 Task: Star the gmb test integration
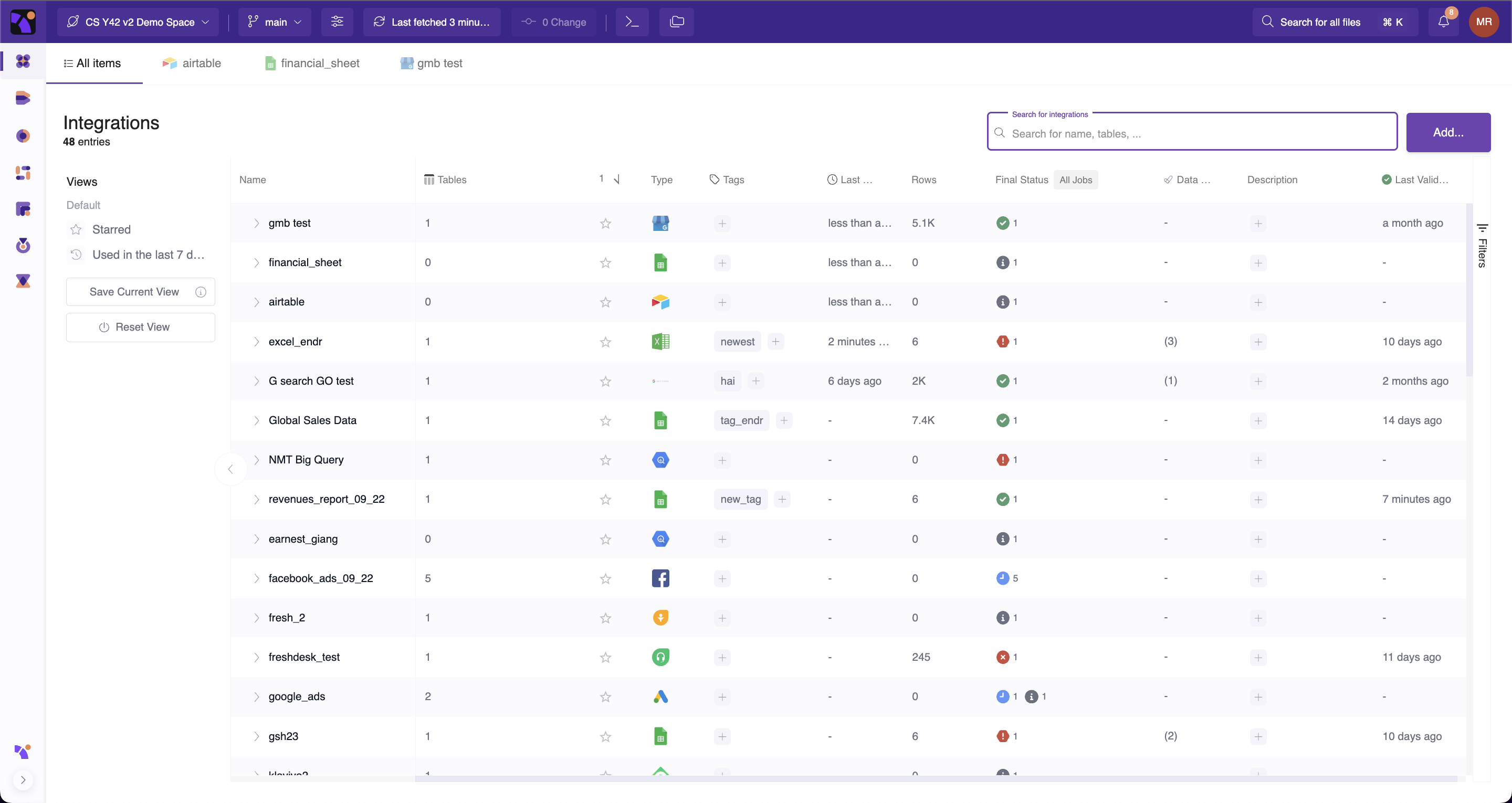click(x=605, y=224)
